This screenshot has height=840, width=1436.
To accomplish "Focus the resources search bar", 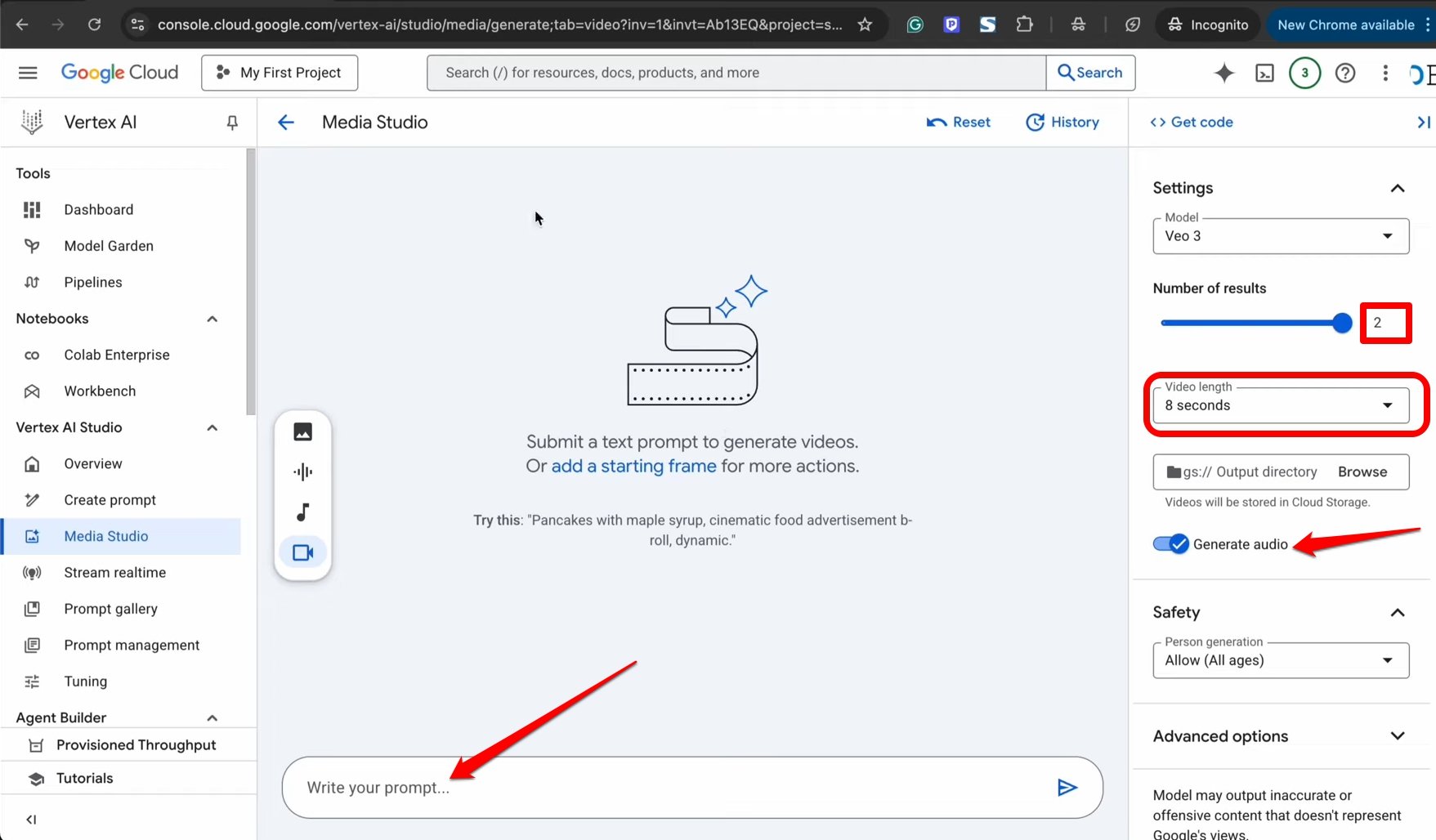I will click(736, 73).
